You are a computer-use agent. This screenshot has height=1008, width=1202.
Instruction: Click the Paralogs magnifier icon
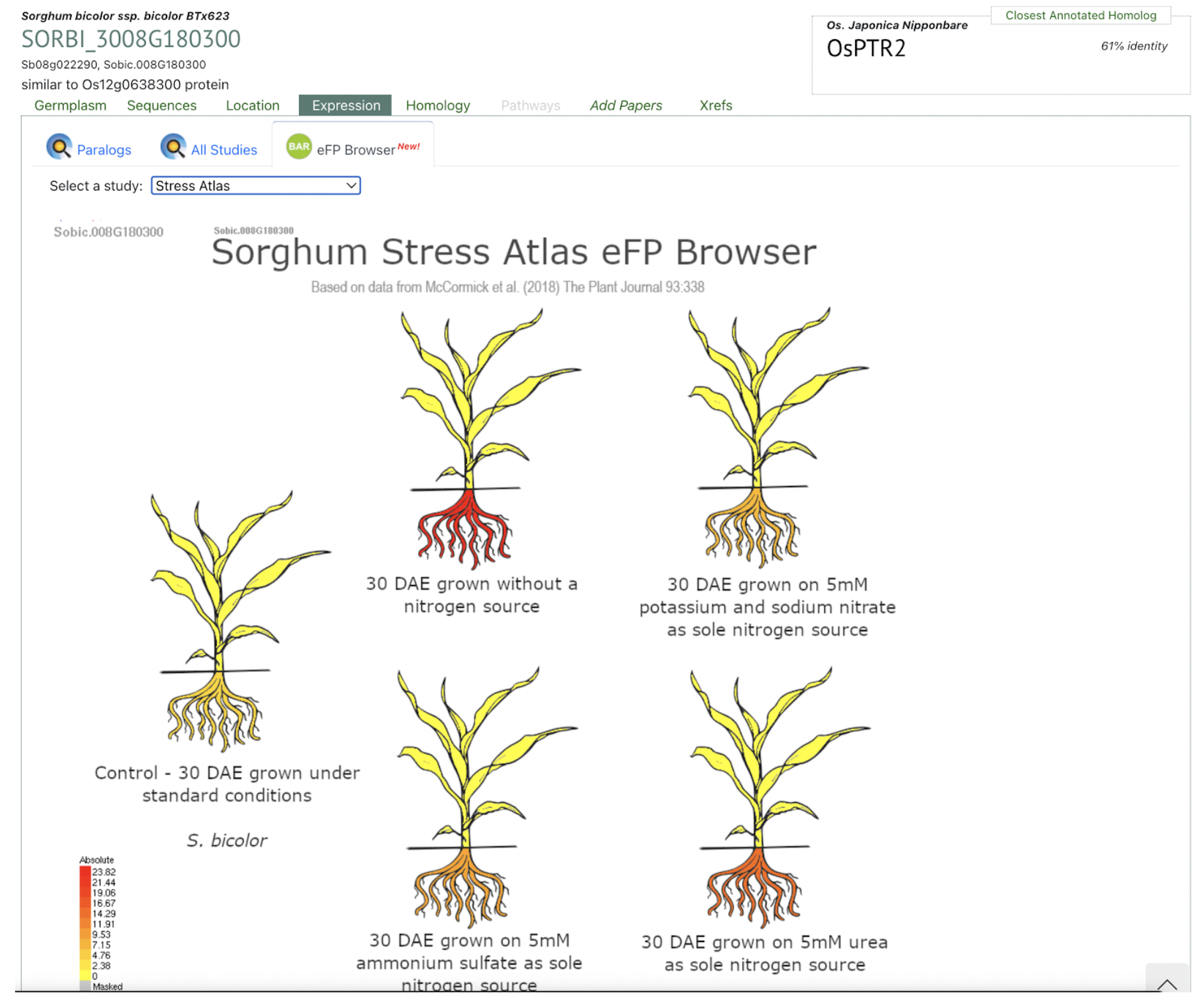click(x=59, y=147)
